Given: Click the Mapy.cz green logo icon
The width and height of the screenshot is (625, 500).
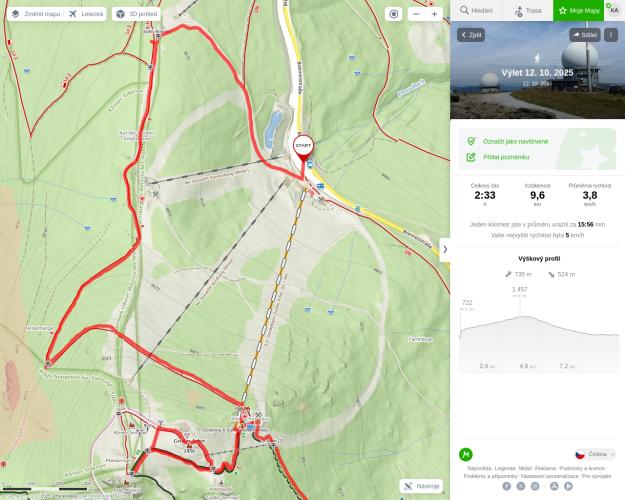Looking at the screenshot, I should point(466,454).
